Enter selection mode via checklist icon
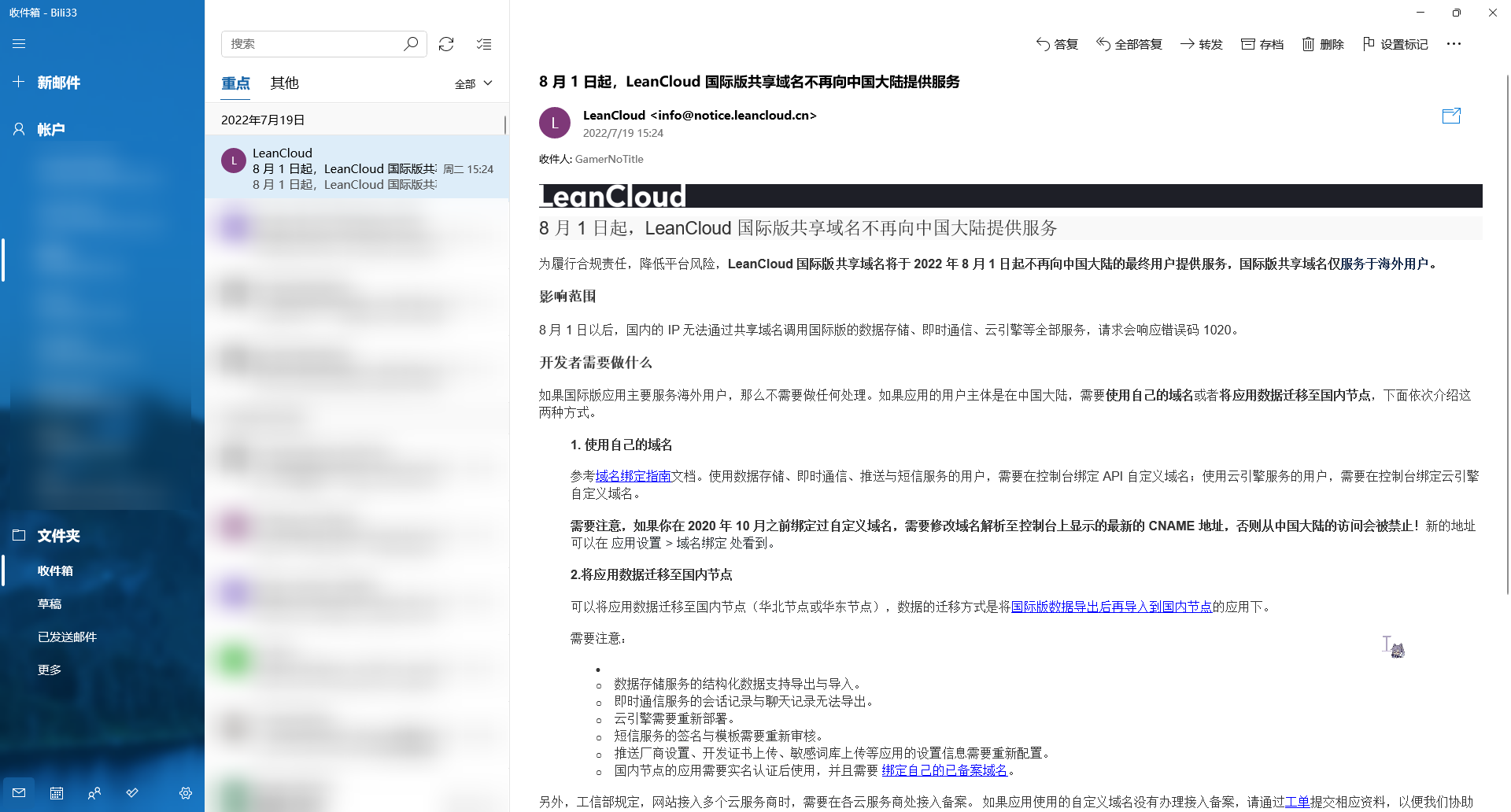 point(484,44)
